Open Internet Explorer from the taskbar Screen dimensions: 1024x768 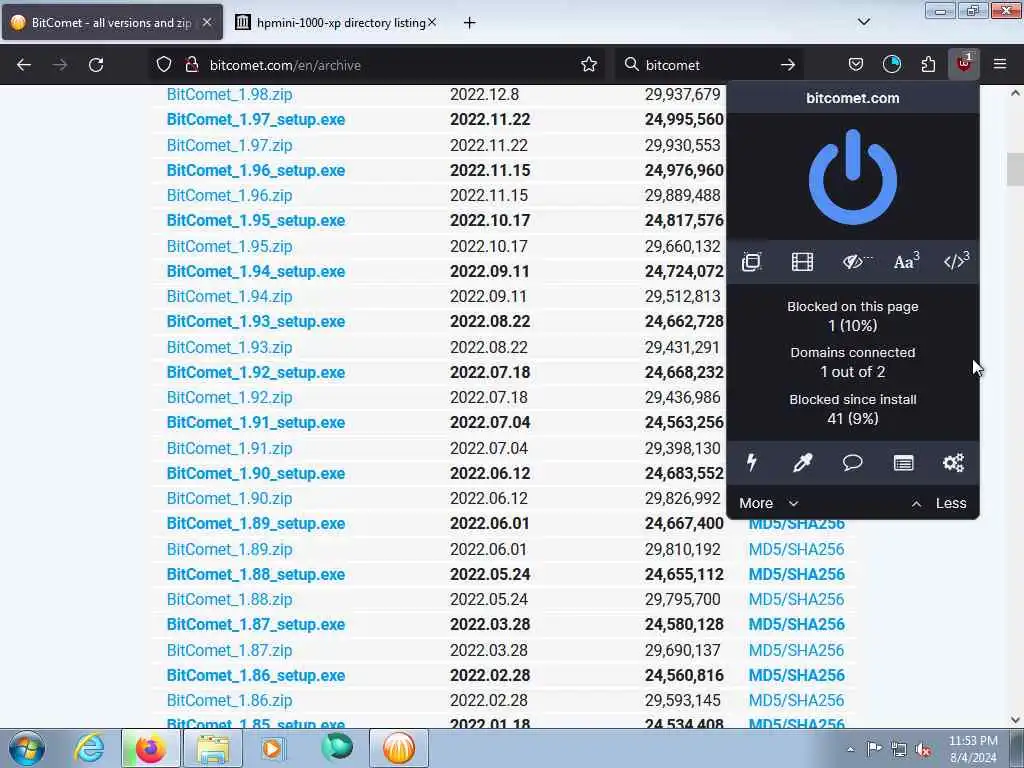(x=89, y=748)
